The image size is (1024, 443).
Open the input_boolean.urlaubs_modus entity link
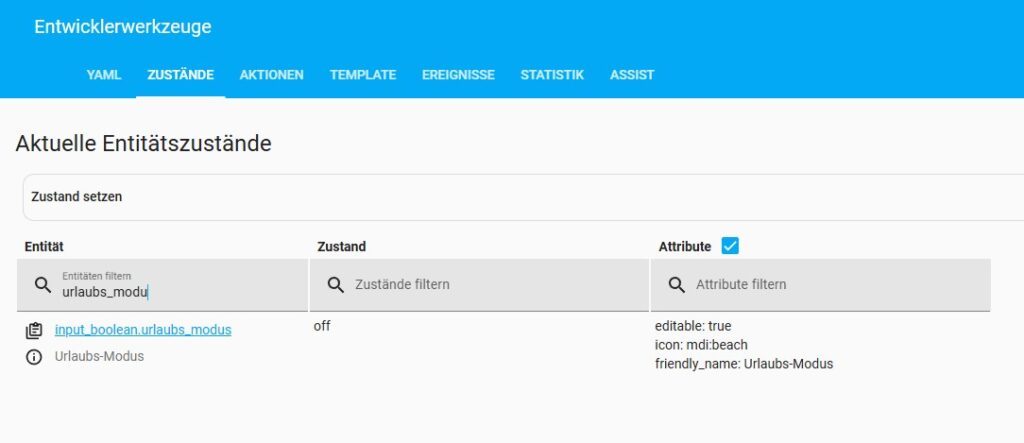pyautogui.click(x=143, y=330)
